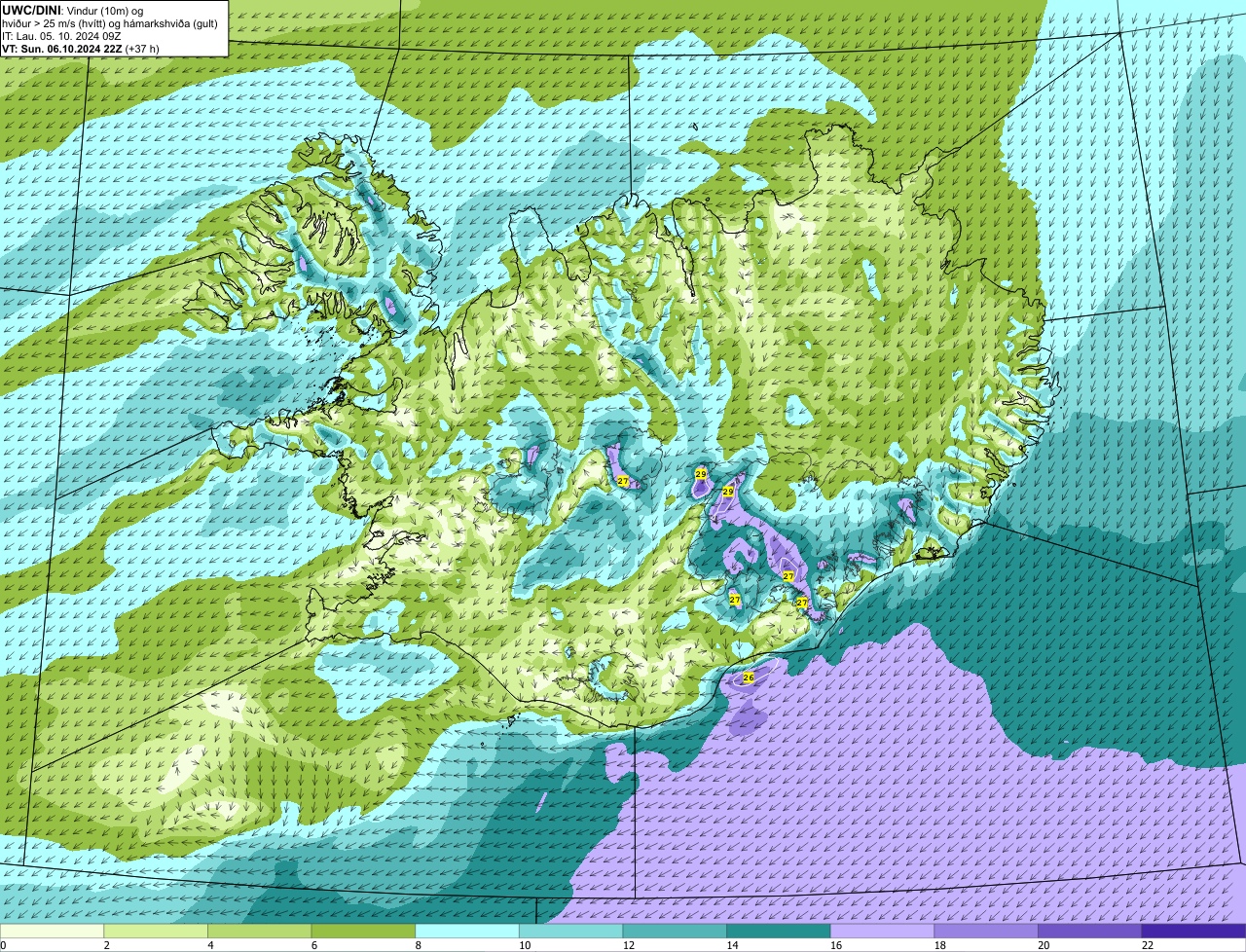Click legend scale value "4"
1246x952 pixels.
click(210, 945)
